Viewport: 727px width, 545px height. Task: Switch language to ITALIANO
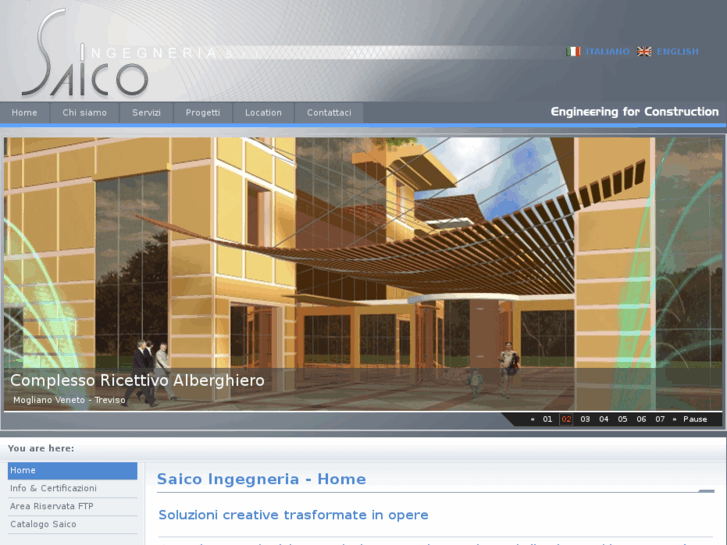607,51
